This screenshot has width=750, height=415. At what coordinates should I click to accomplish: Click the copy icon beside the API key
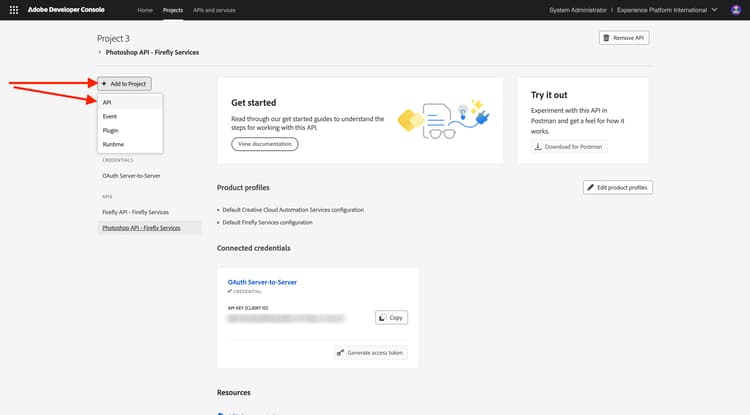pyautogui.click(x=383, y=317)
